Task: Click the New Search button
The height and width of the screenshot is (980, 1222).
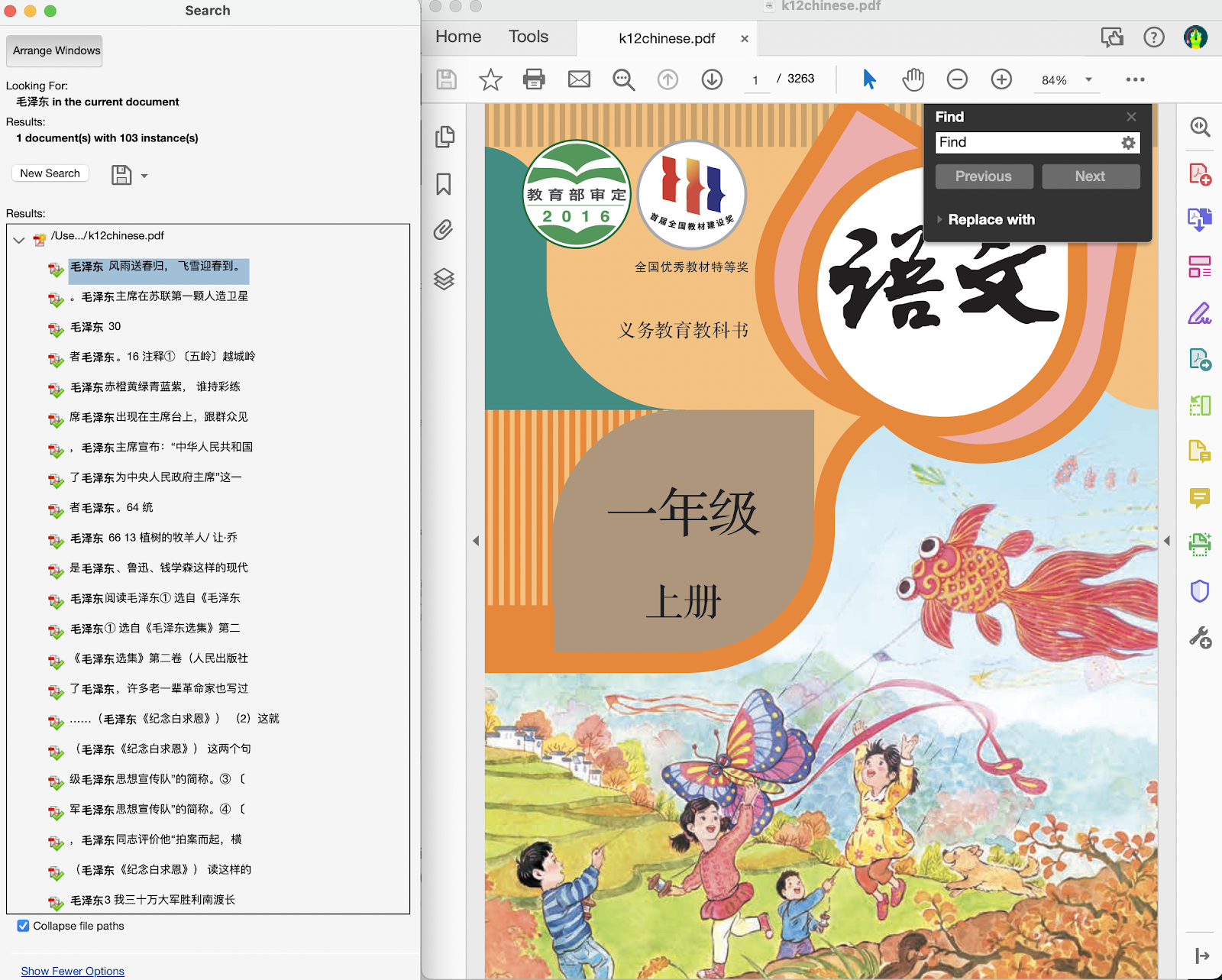Action: click(50, 173)
